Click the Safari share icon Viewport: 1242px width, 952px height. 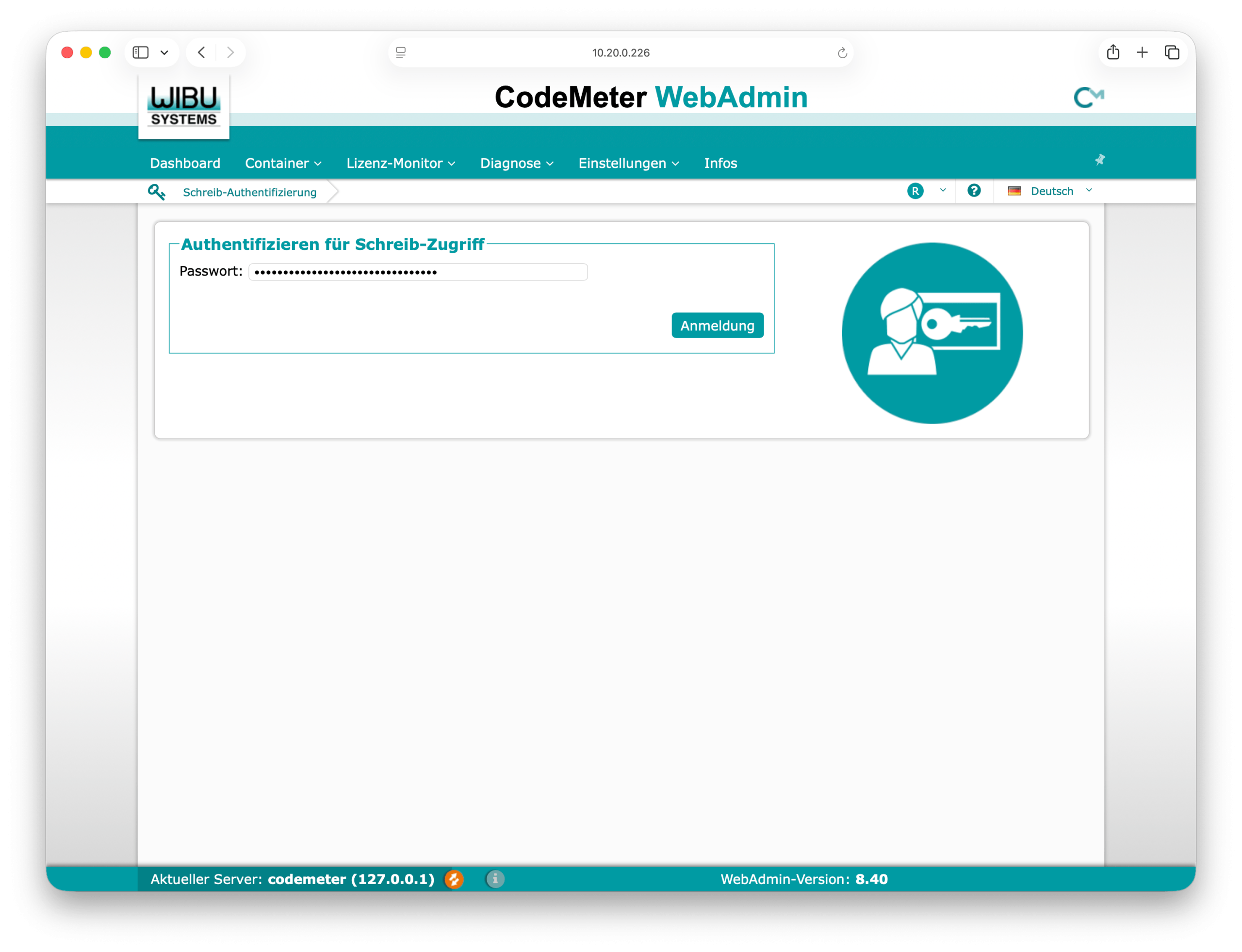[1113, 53]
